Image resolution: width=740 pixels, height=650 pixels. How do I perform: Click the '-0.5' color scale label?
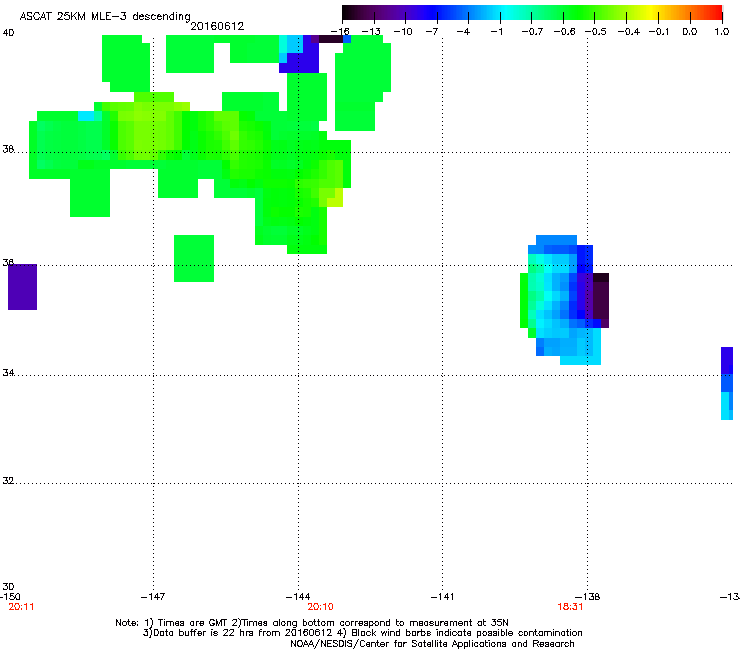coord(596,32)
